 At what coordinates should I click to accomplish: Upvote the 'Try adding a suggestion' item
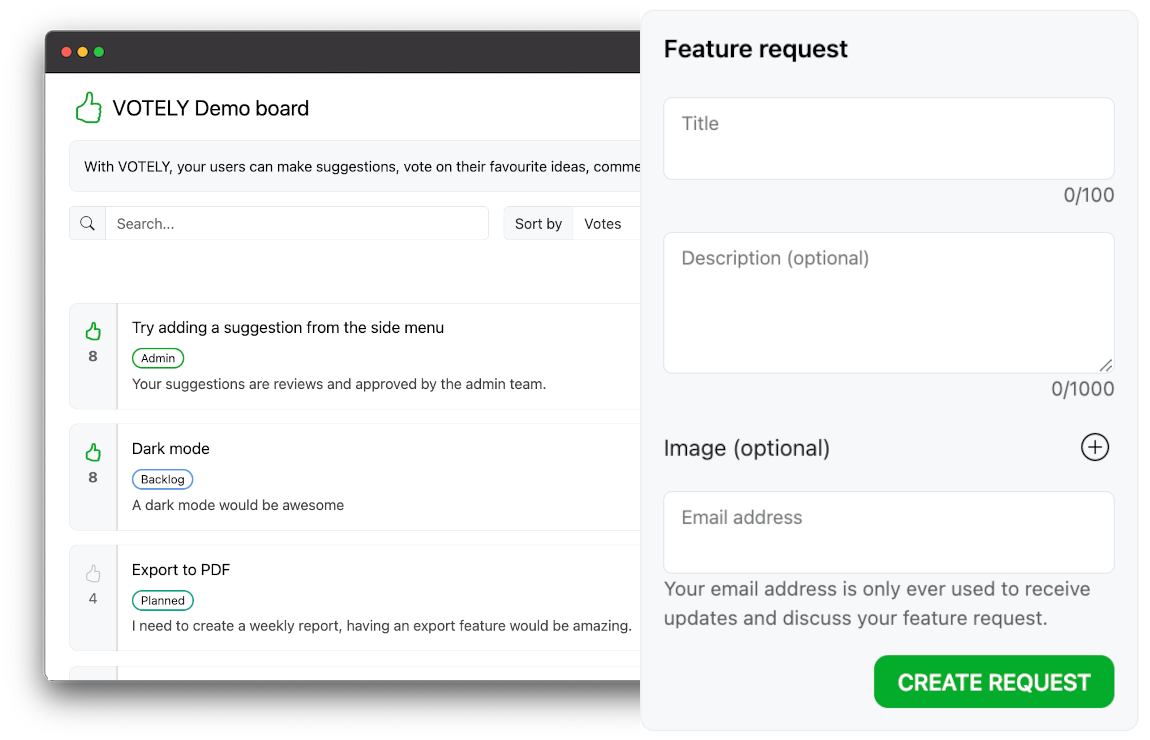coord(93,331)
